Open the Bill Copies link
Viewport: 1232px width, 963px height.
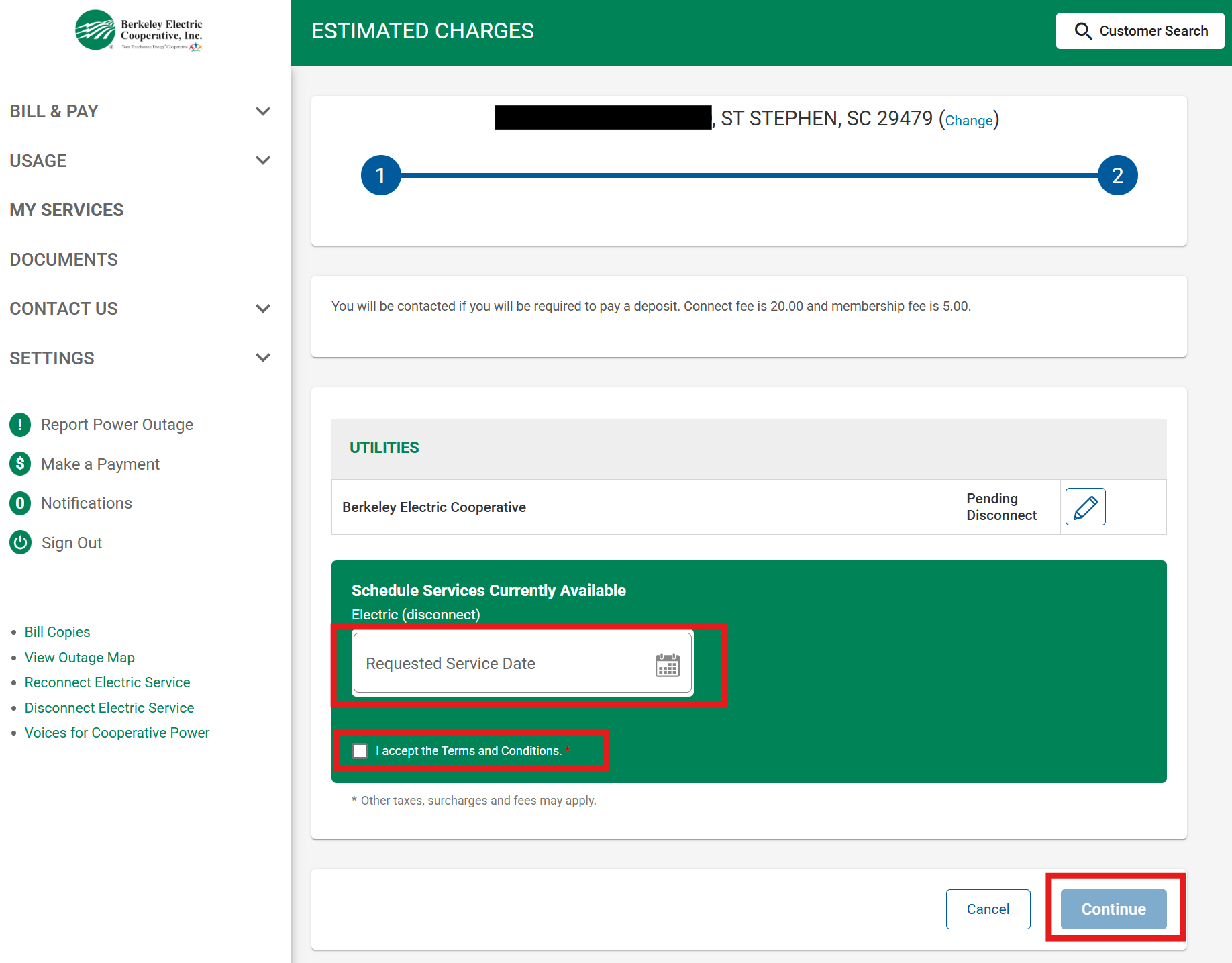(x=57, y=632)
